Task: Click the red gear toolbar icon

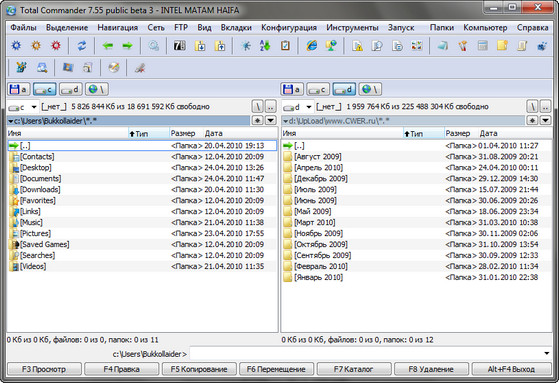Action: [56, 46]
